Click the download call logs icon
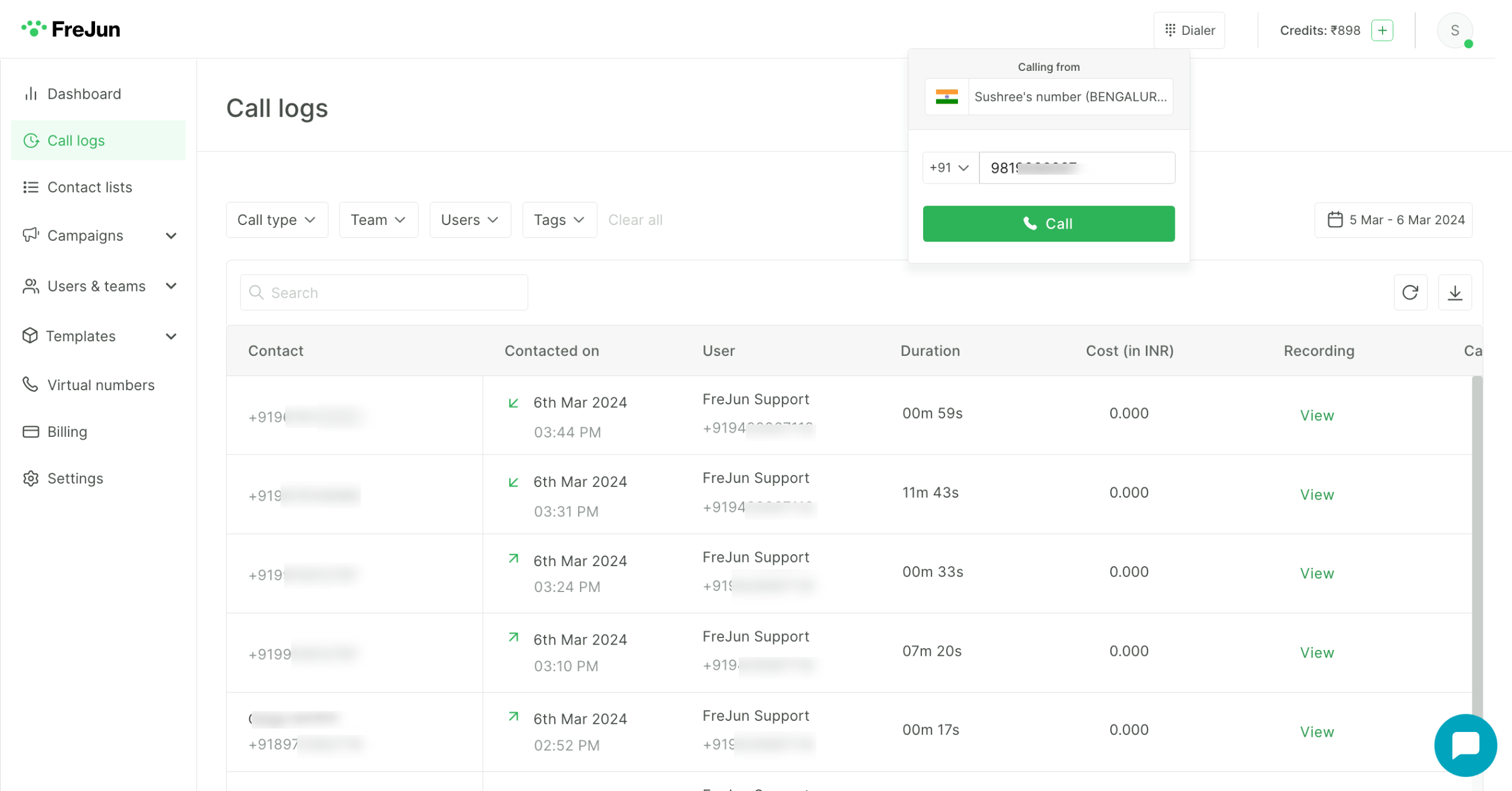This screenshot has height=791, width=1512. [x=1455, y=292]
